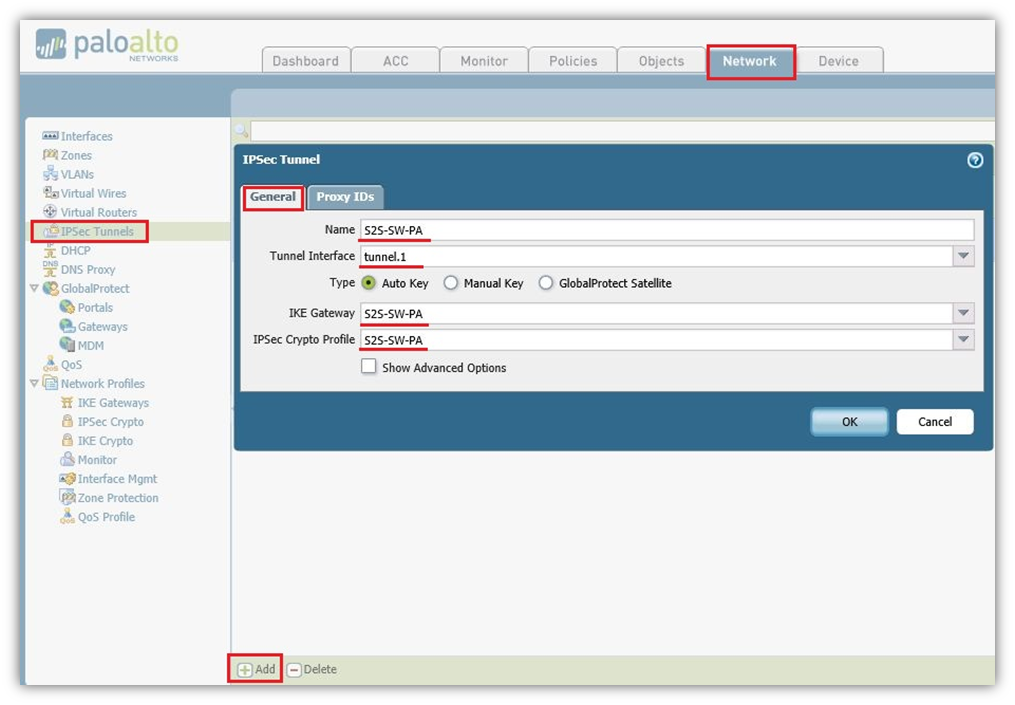Viewport: 1015px width, 705px height.
Task: Expand the IKE Gateway dropdown list
Action: coord(963,313)
